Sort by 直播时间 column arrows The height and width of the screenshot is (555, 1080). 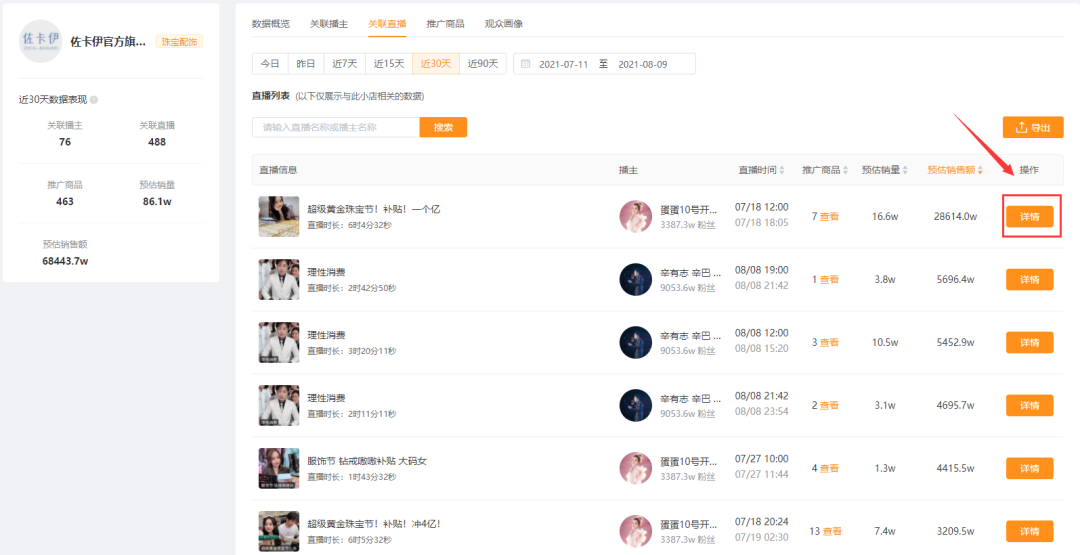(x=782, y=170)
